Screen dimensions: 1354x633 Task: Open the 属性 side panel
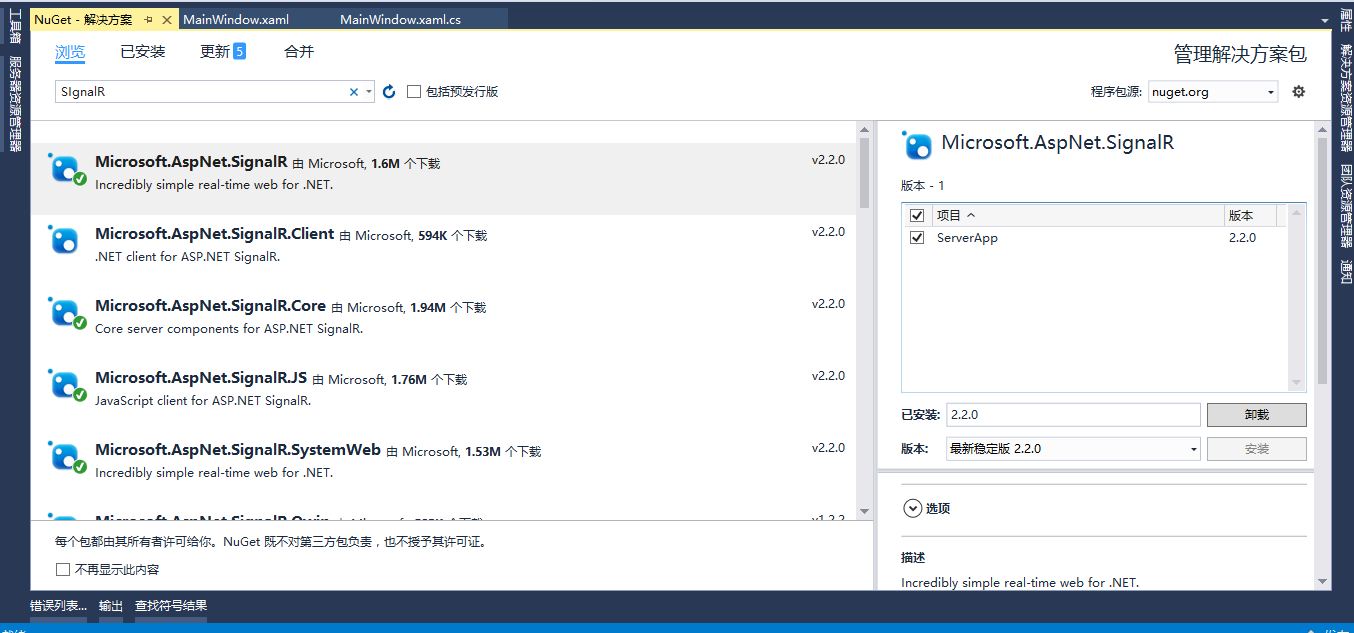coord(1345,20)
